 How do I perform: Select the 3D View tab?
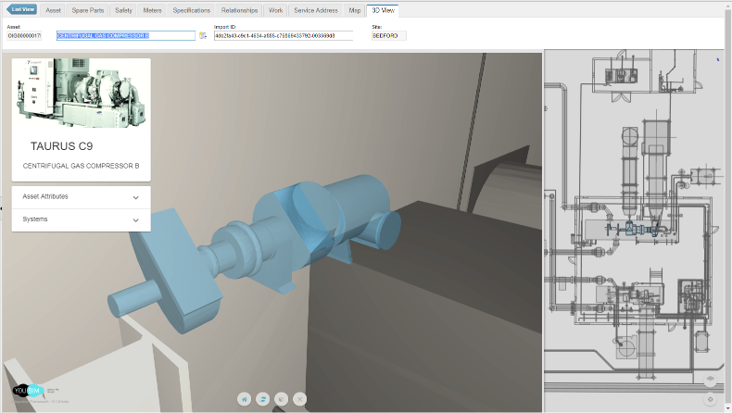[x=383, y=10]
